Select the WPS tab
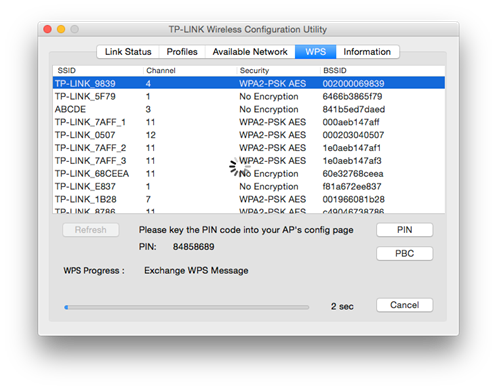The width and height of the screenshot is (497, 390). coord(315,52)
